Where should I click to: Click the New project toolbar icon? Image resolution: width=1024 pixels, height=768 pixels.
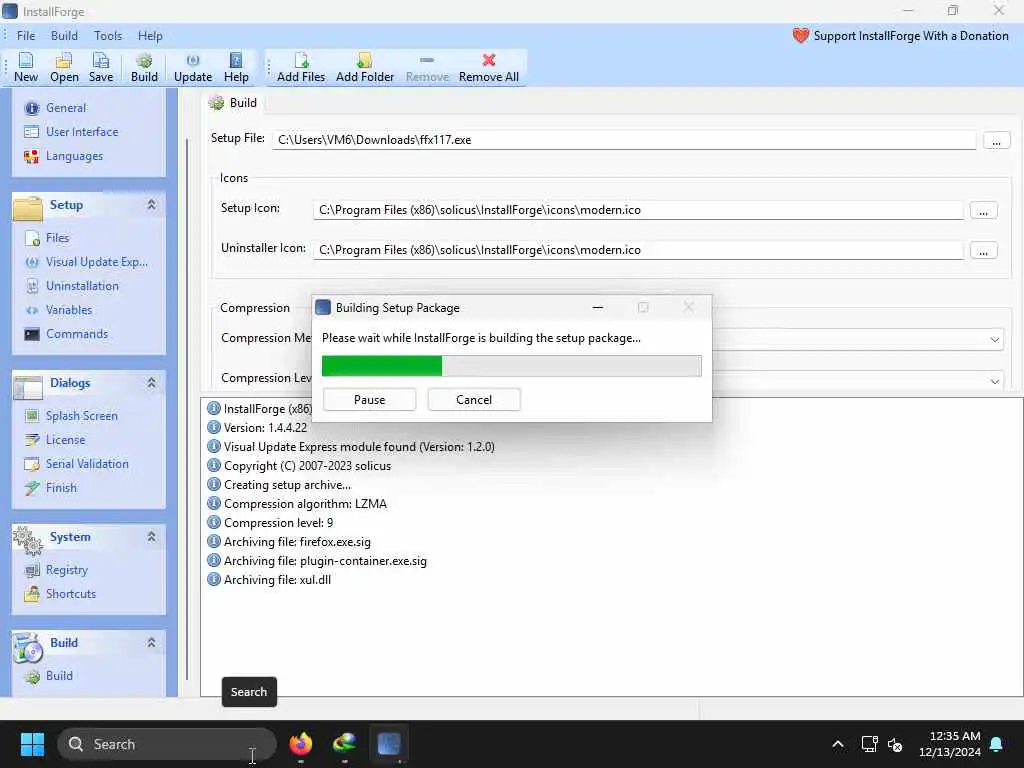[x=26, y=67]
